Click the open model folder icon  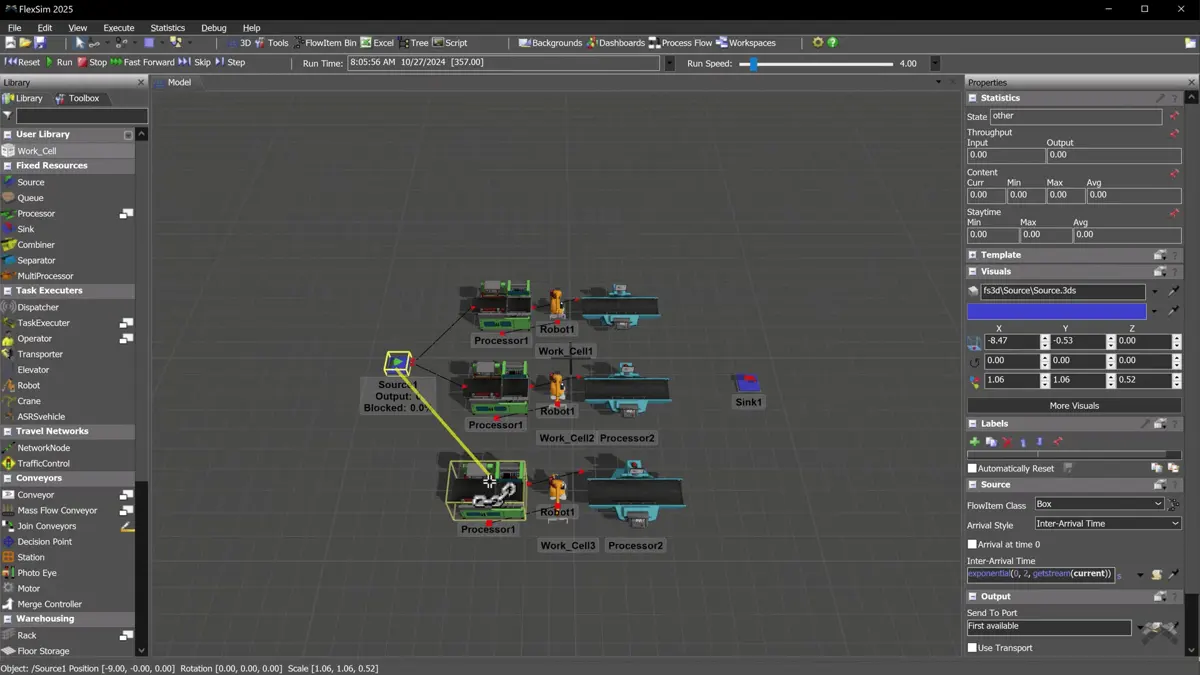pos(25,43)
